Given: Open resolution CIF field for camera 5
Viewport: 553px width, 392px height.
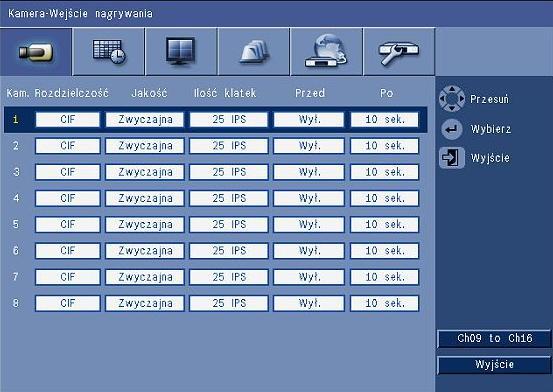Looking at the screenshot, I should [68, 224].
